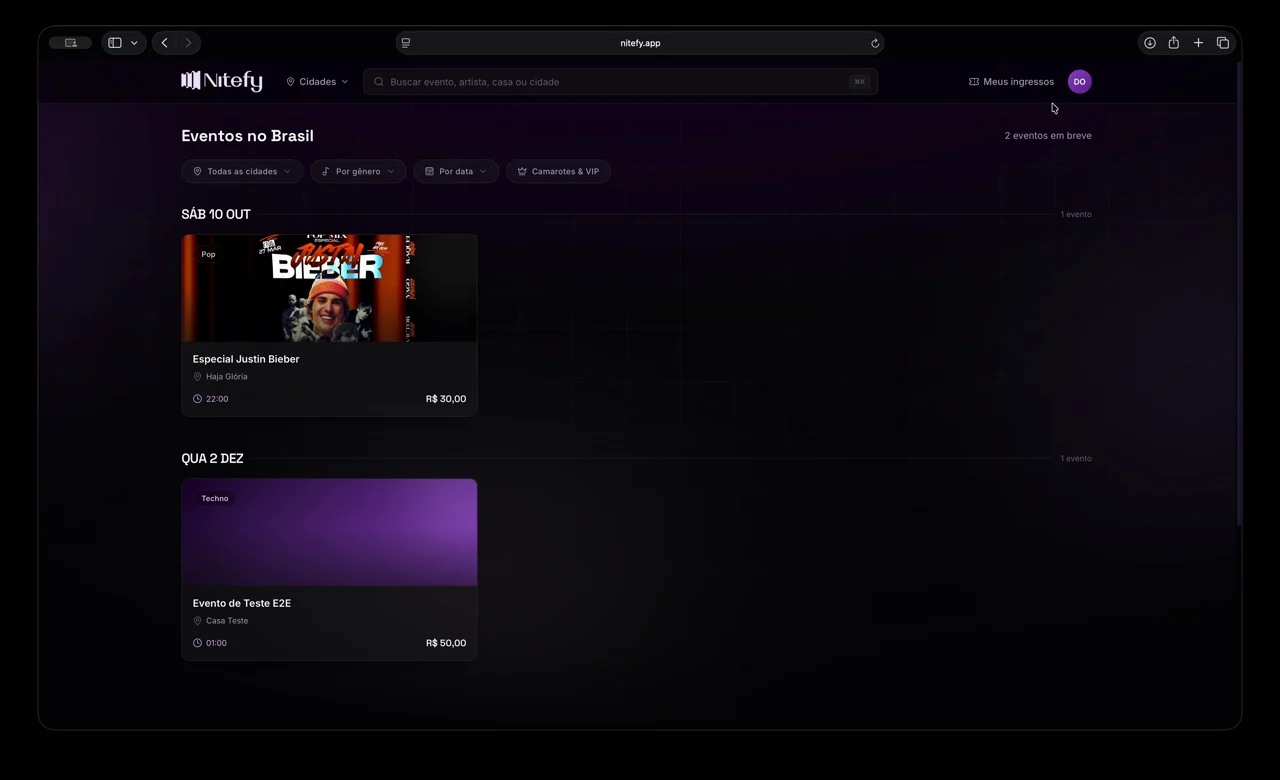Go back in browser history
1280x780 pixels.
pos(164,43)
